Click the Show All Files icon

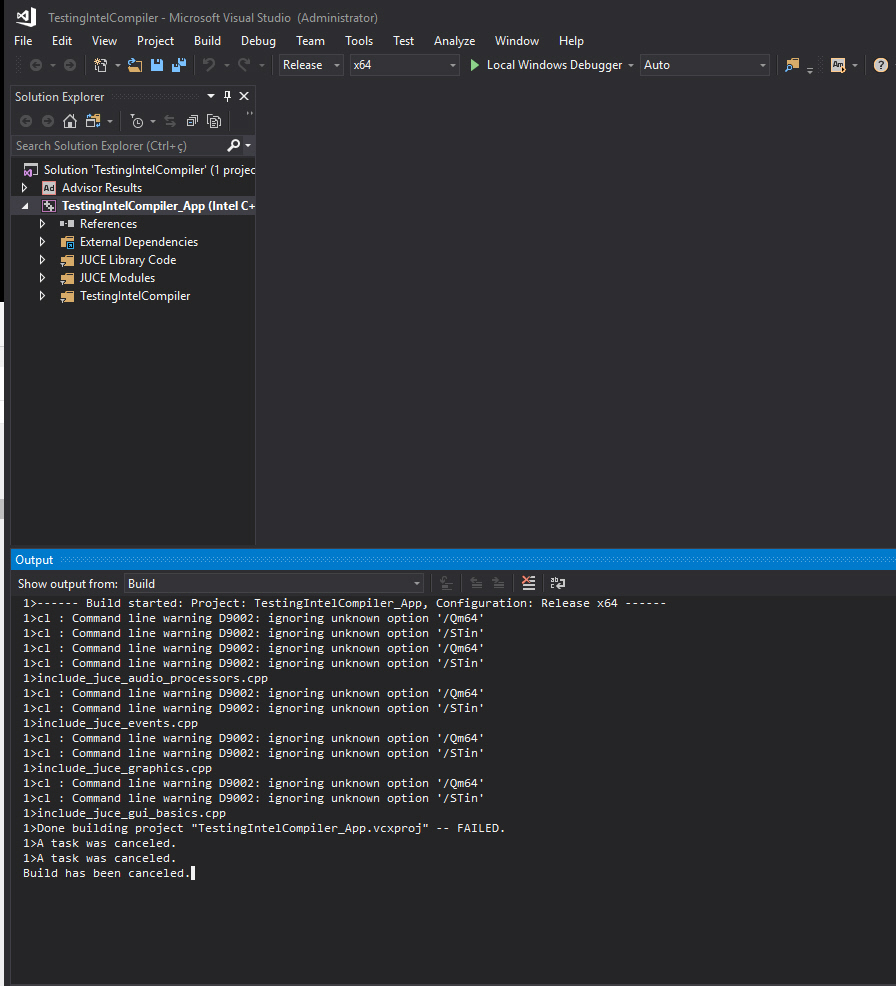(214, 121)
